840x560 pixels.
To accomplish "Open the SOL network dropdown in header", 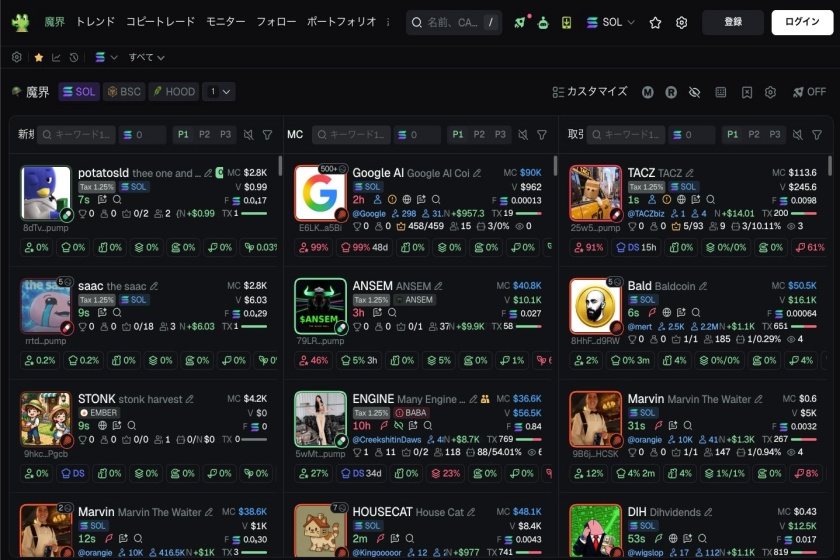I will point(610,23).
